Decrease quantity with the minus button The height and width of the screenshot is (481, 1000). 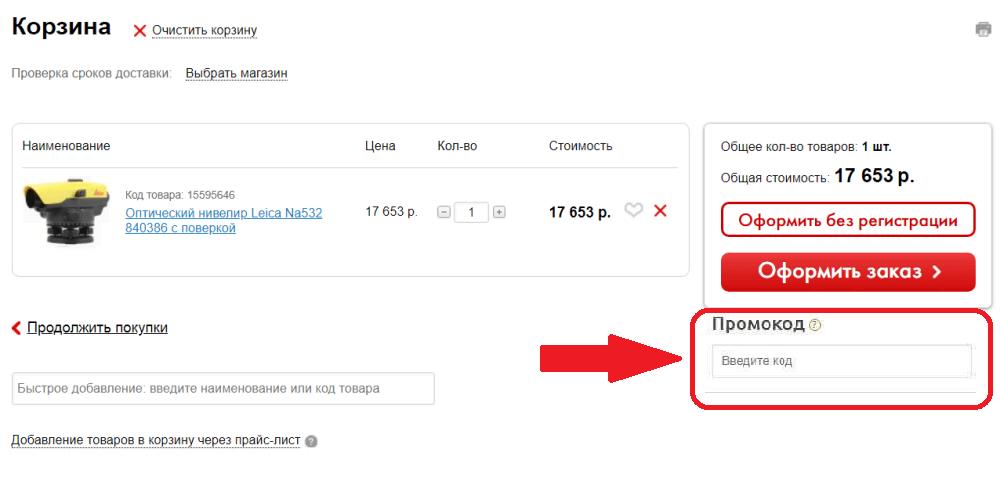[444, 212]
